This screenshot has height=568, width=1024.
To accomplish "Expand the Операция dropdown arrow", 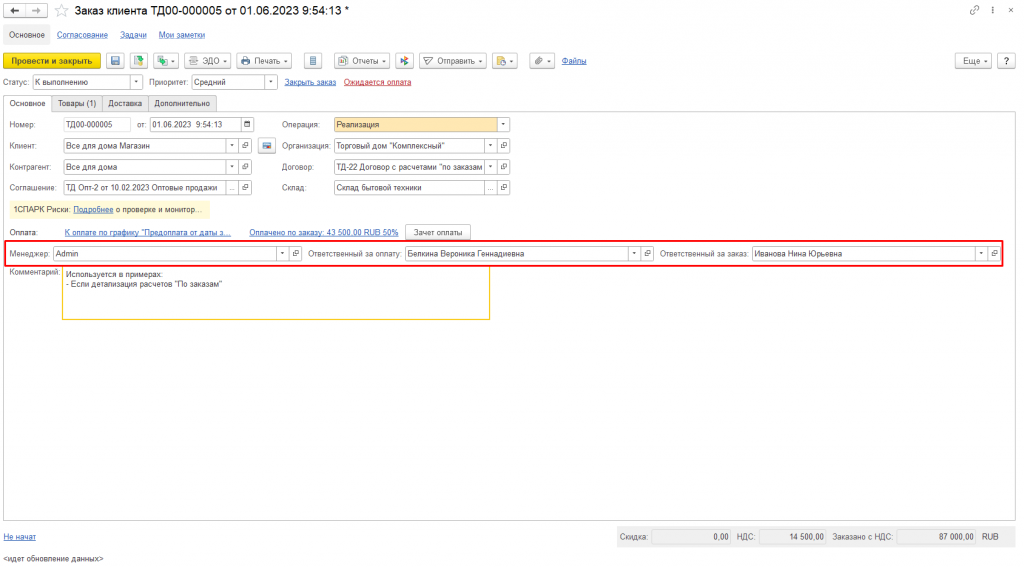I will coord(503,124).
